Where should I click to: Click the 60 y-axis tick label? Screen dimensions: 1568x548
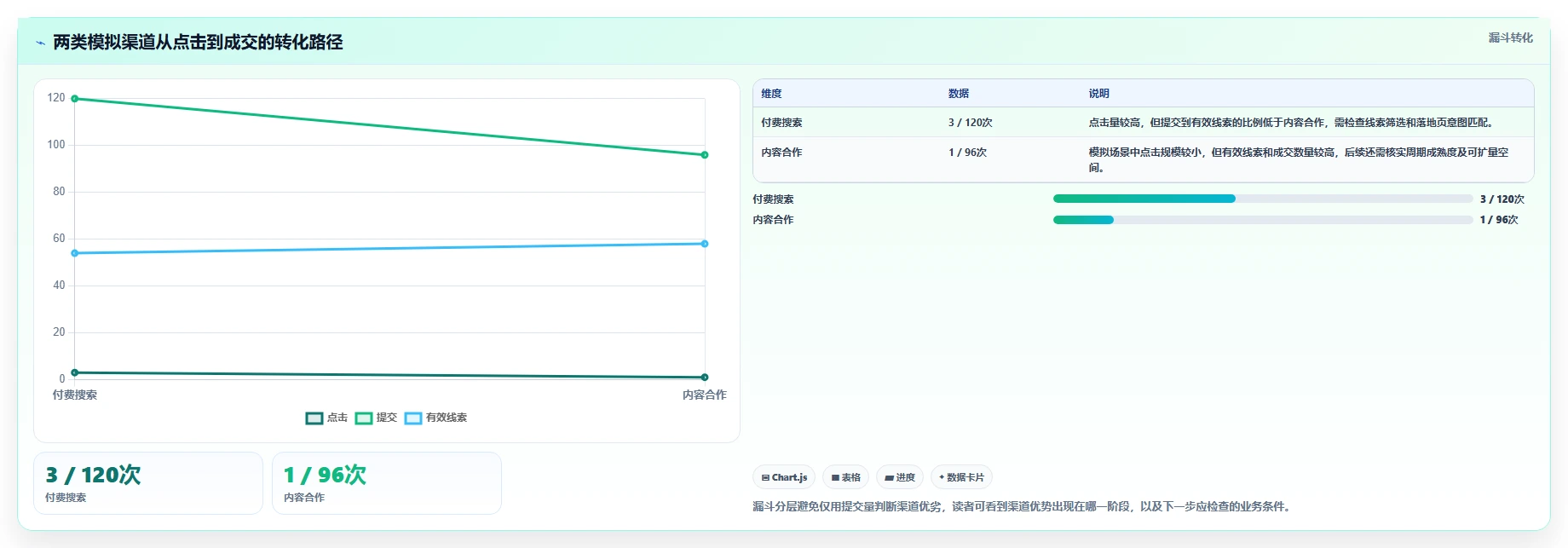(x=59, y=239)
